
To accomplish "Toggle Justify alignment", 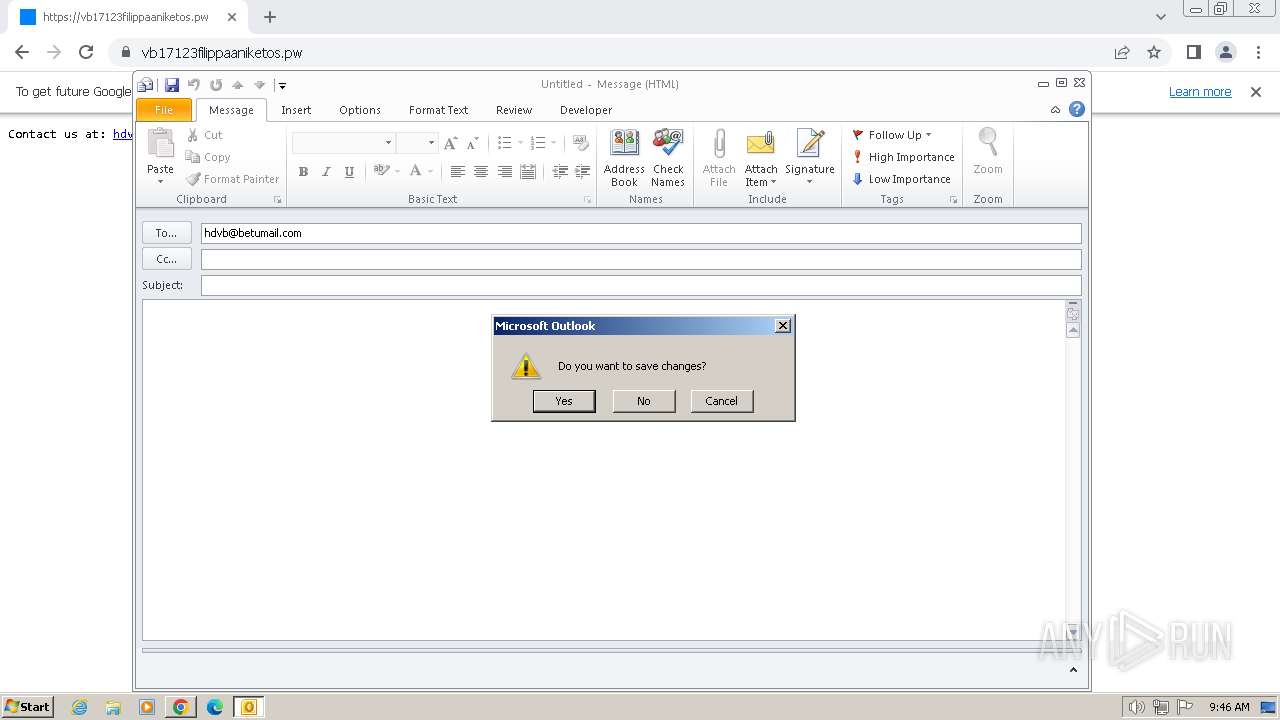I will coord(528,172).
